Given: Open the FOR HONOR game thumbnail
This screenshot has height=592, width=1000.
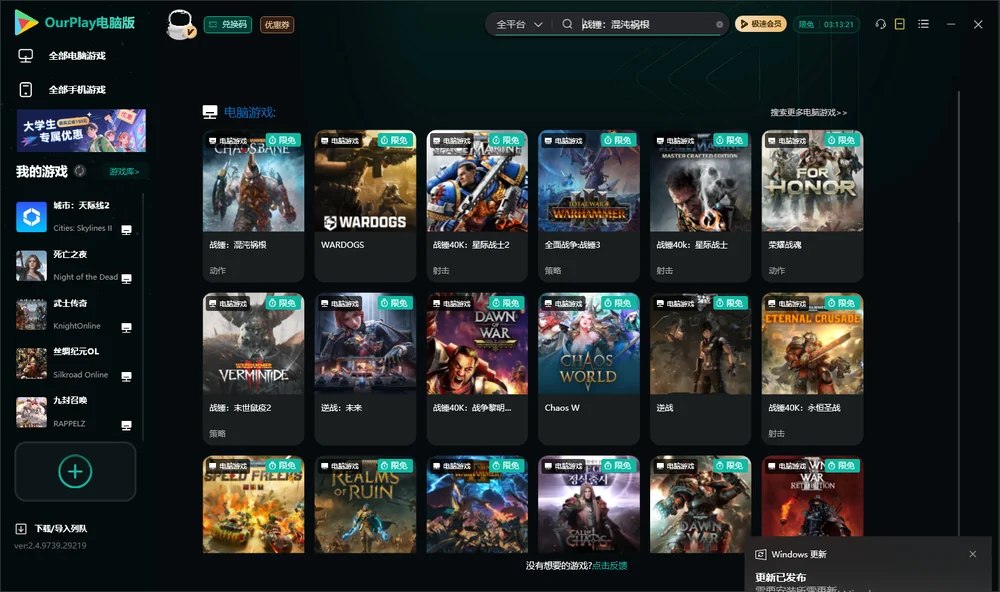Looking at the screenshot, I should 812,181.
